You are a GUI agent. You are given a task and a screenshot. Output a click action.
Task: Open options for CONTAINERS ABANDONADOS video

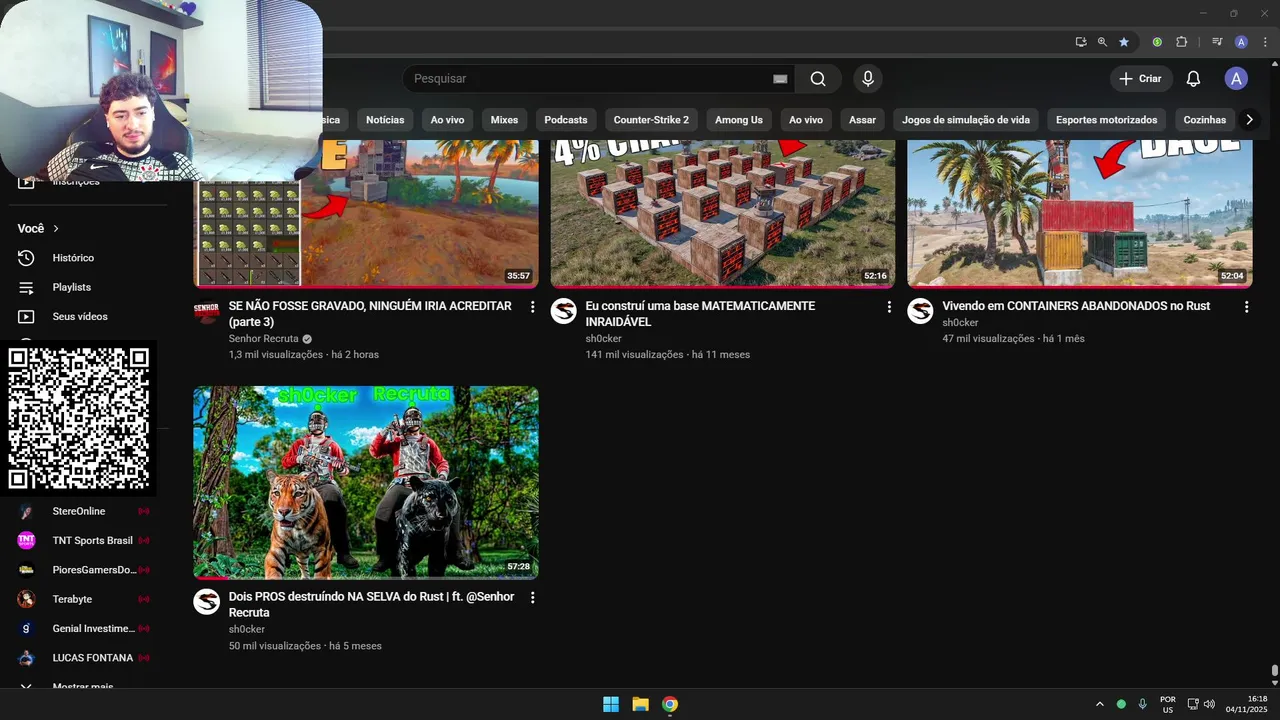1246,307
